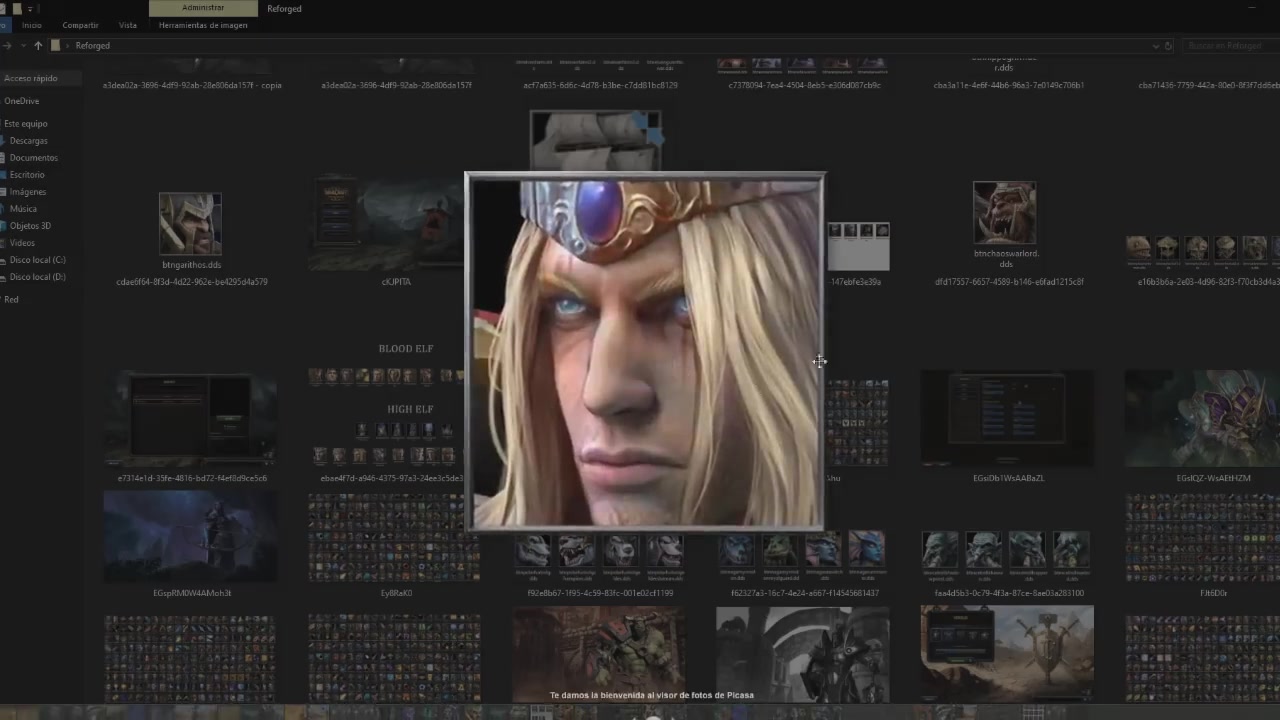Select the f62327a3-16c7 folder thumbnail
Viewport: 1280px width, 720px height.
(803, 558)
